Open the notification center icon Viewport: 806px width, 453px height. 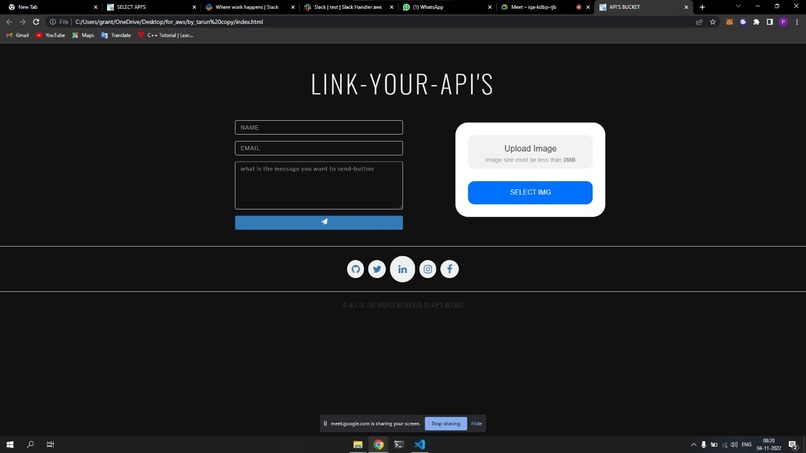coord(793,445)
